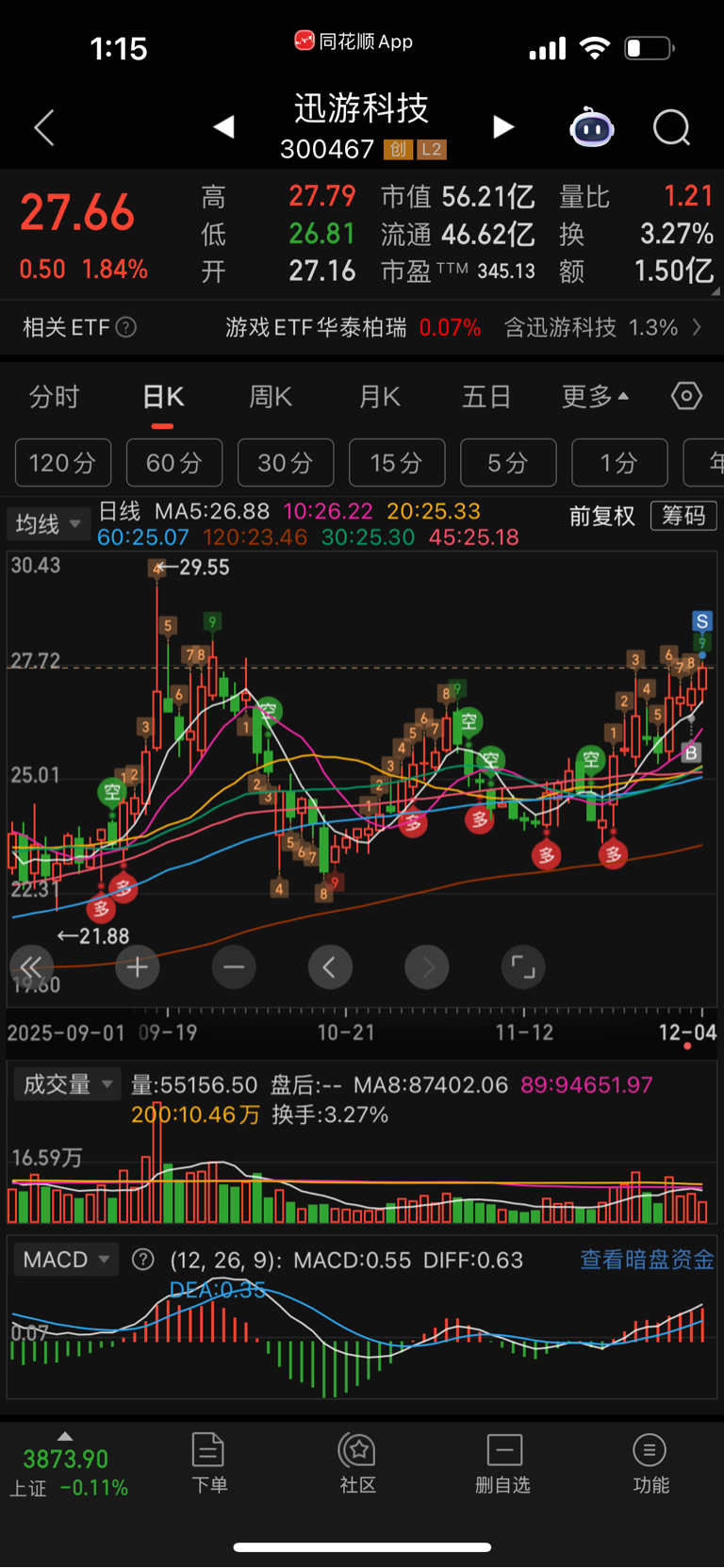Toggle 前复权 price adjustment option
724x1568 pixels.
602,516
